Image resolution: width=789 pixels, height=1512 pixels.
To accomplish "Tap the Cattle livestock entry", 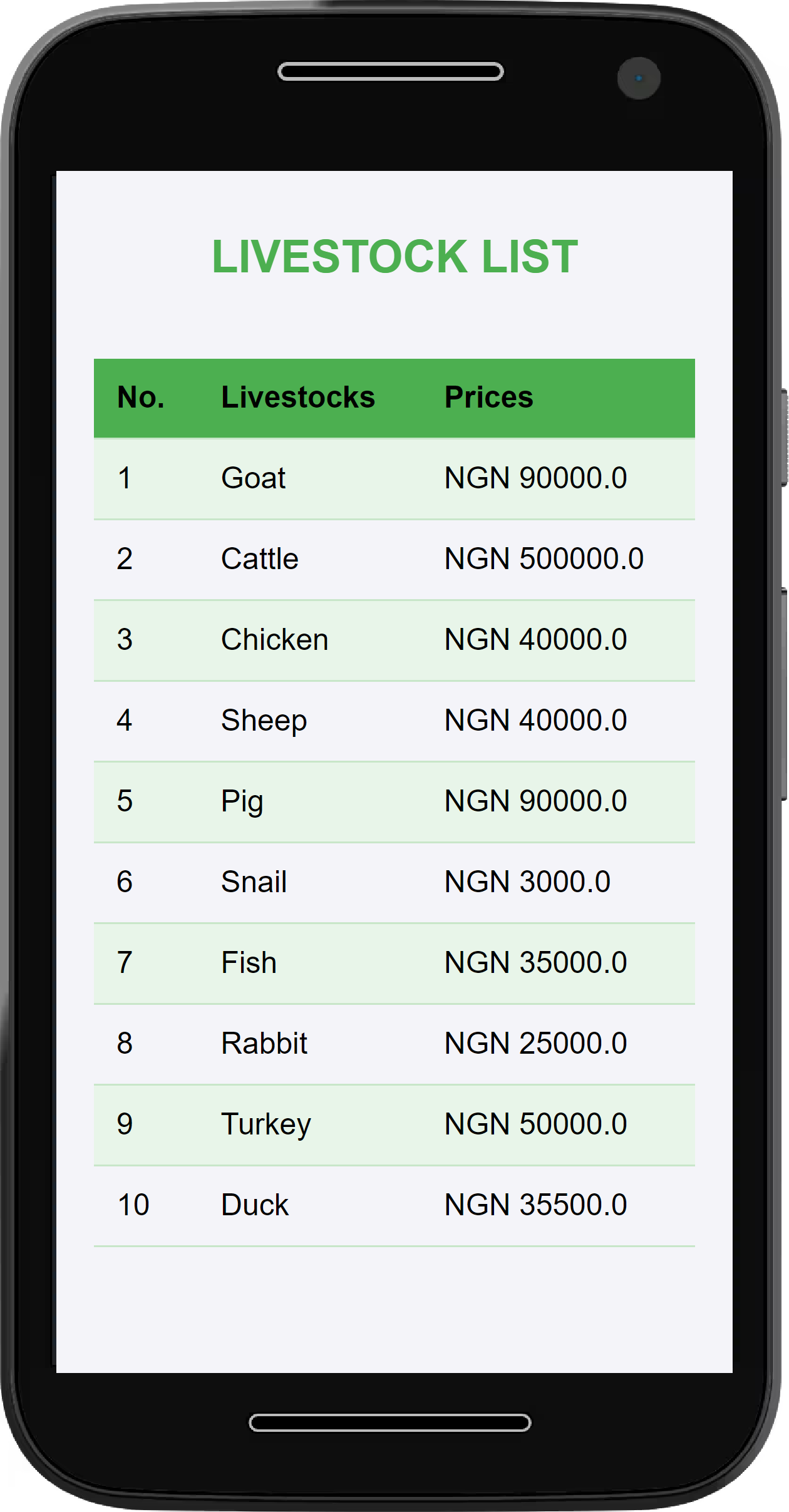I will 259,559.
